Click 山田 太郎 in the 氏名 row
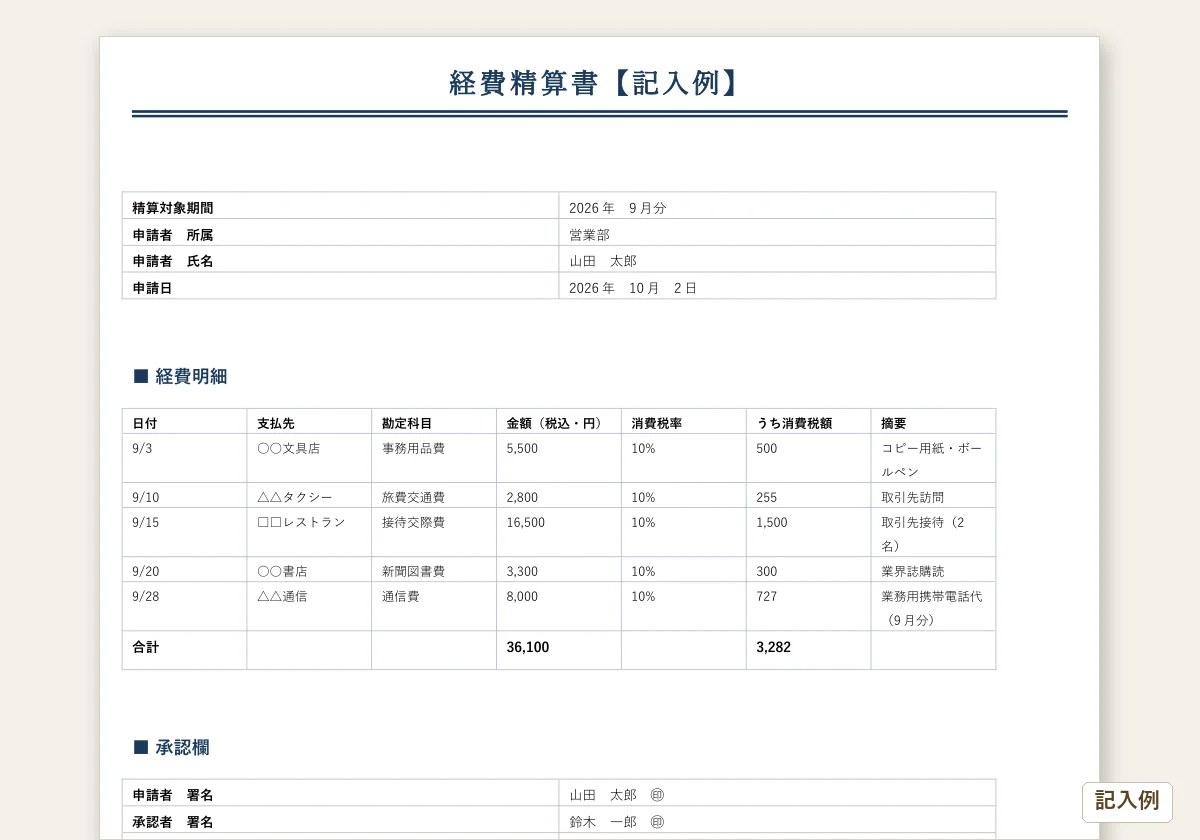The height and width of the screenshot is (840, 1200). tap(603, 261)
